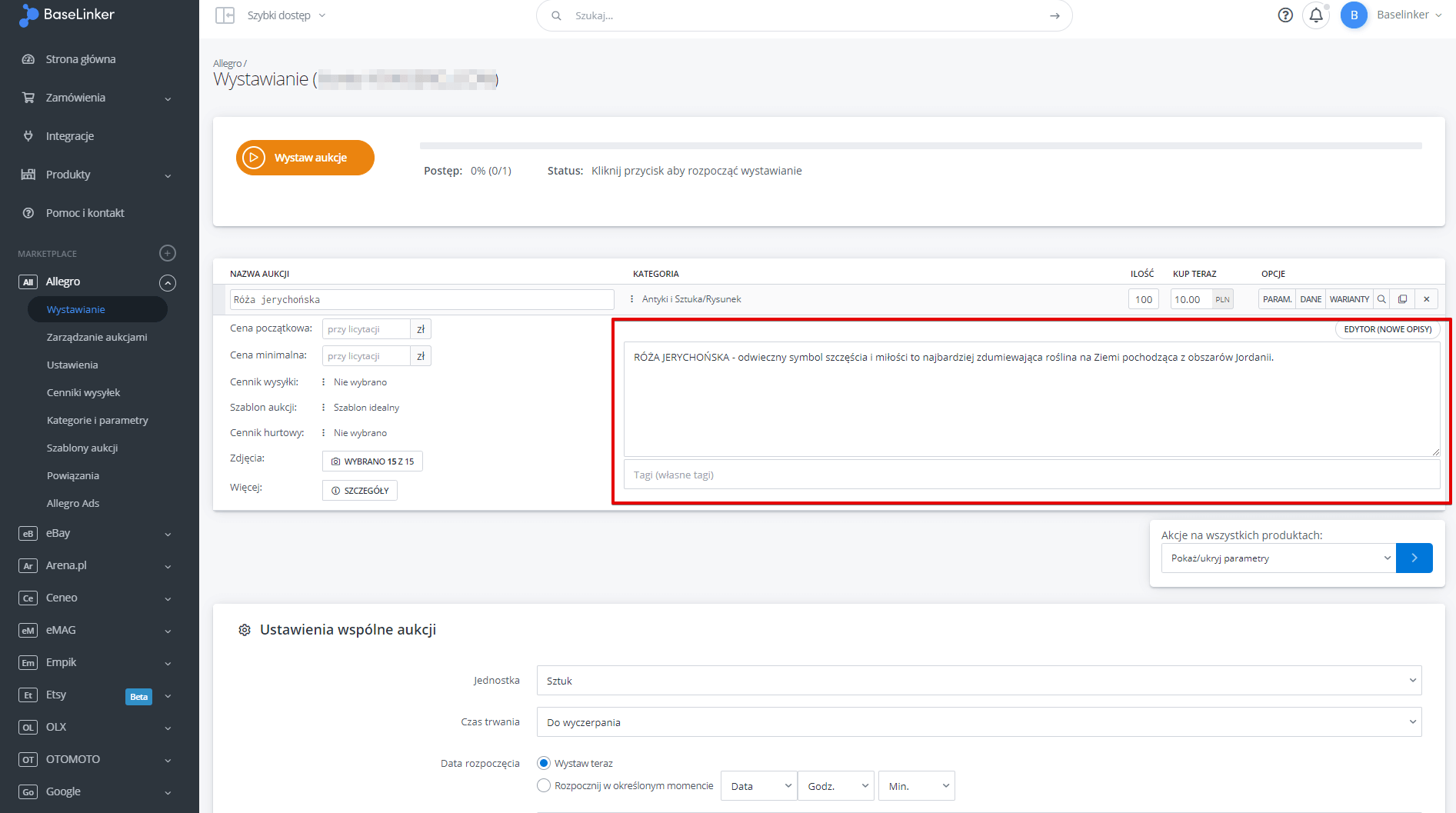Click the Ceneo marketplace icon
The image size is (1456, 813).
point(28,598)
